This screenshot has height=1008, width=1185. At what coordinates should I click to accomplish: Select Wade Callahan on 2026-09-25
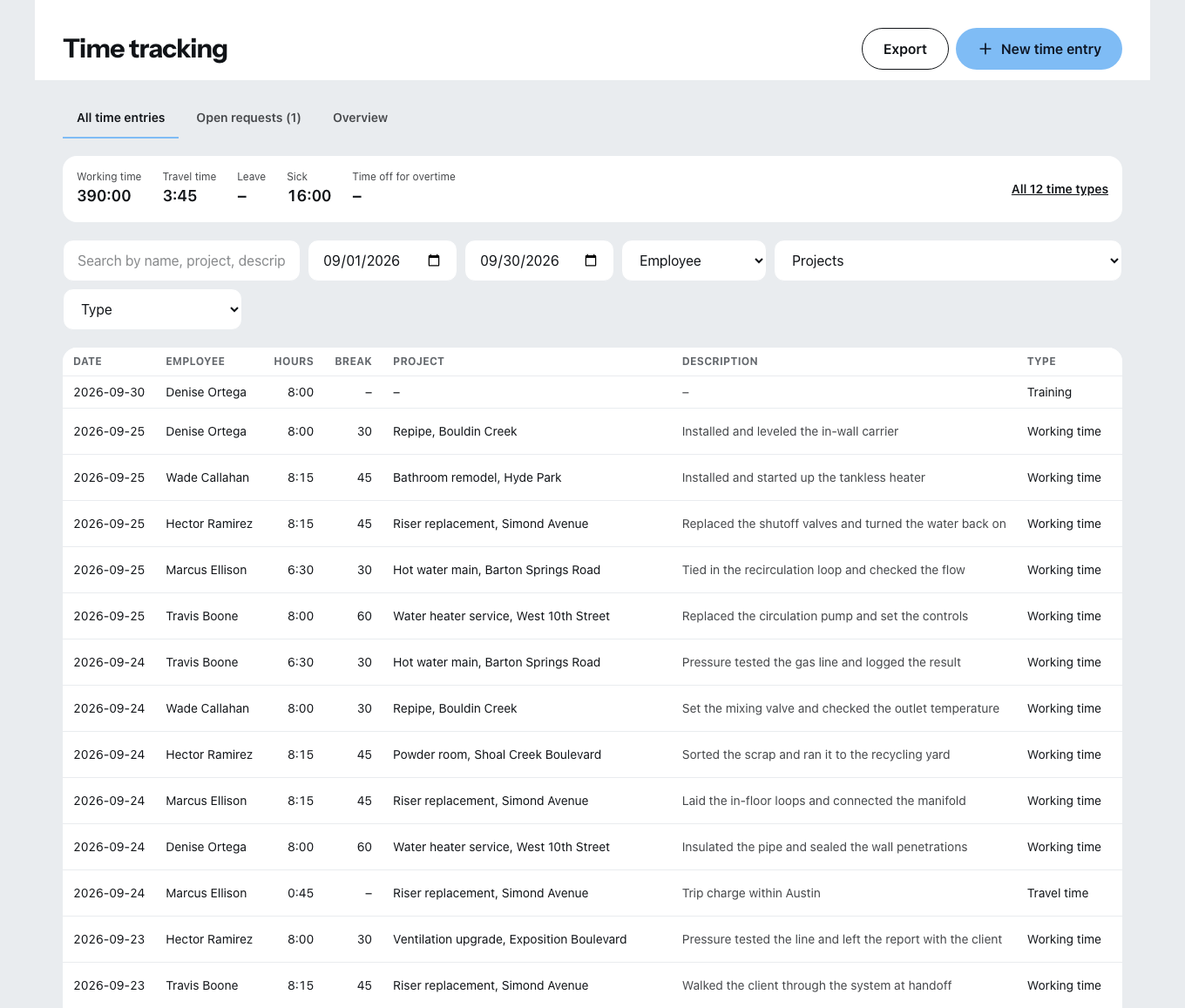click(207, 477)
